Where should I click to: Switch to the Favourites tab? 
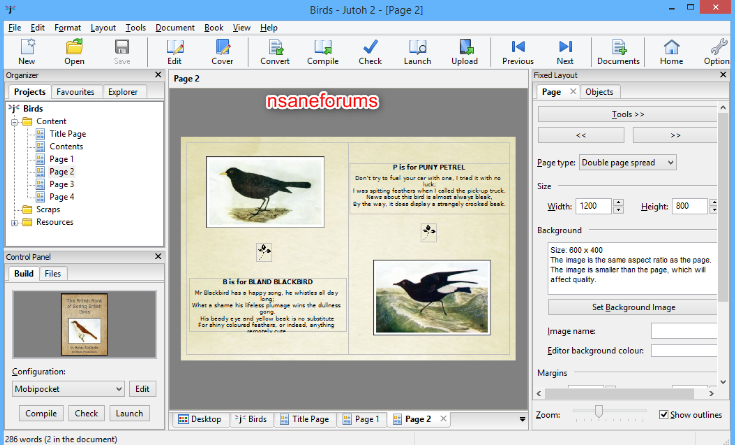[75, 91]
